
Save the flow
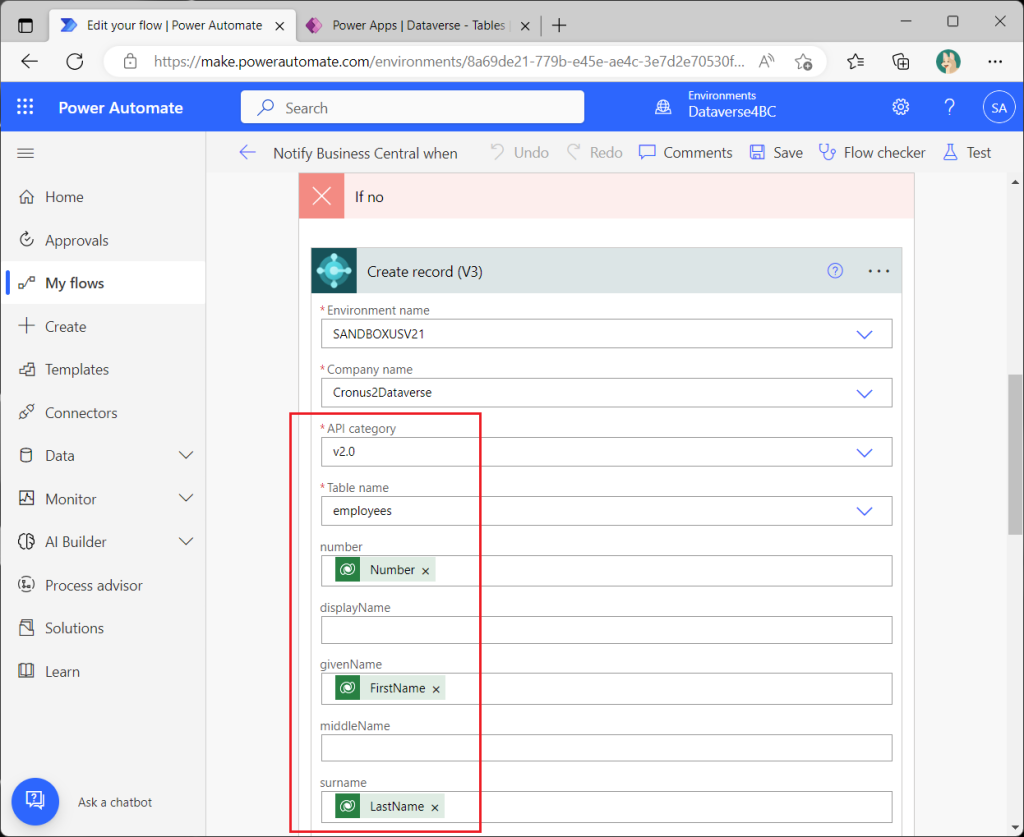pyautogui.click(x=776, y=153)
